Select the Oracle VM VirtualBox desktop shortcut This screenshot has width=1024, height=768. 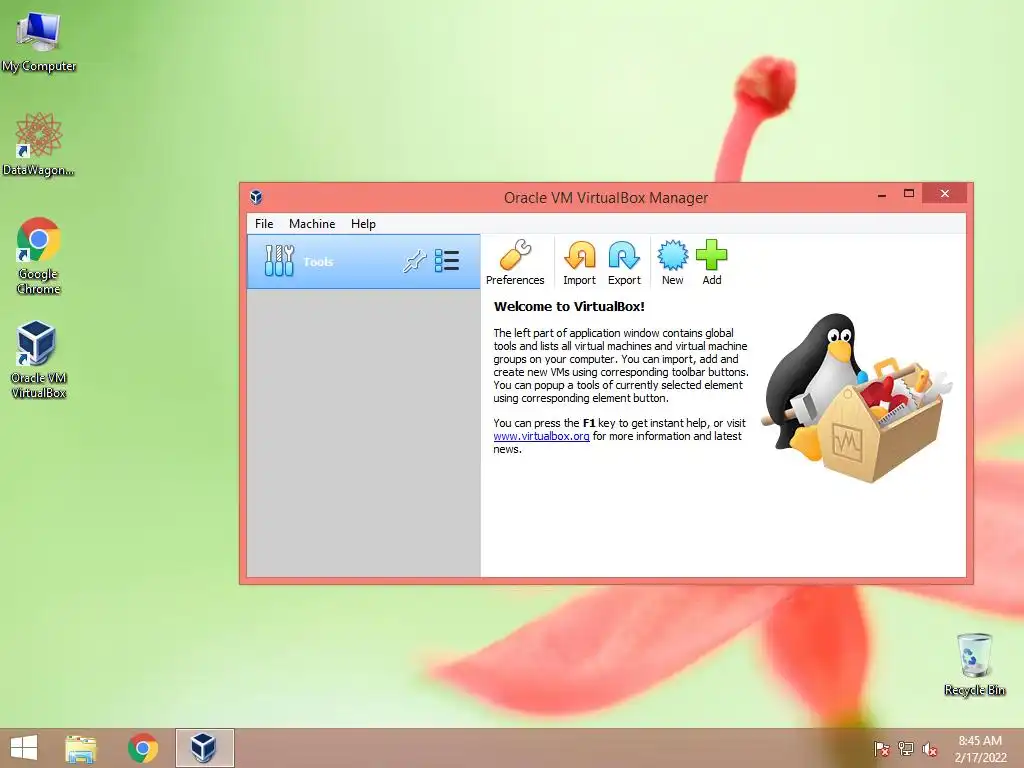tap(39, 360)
